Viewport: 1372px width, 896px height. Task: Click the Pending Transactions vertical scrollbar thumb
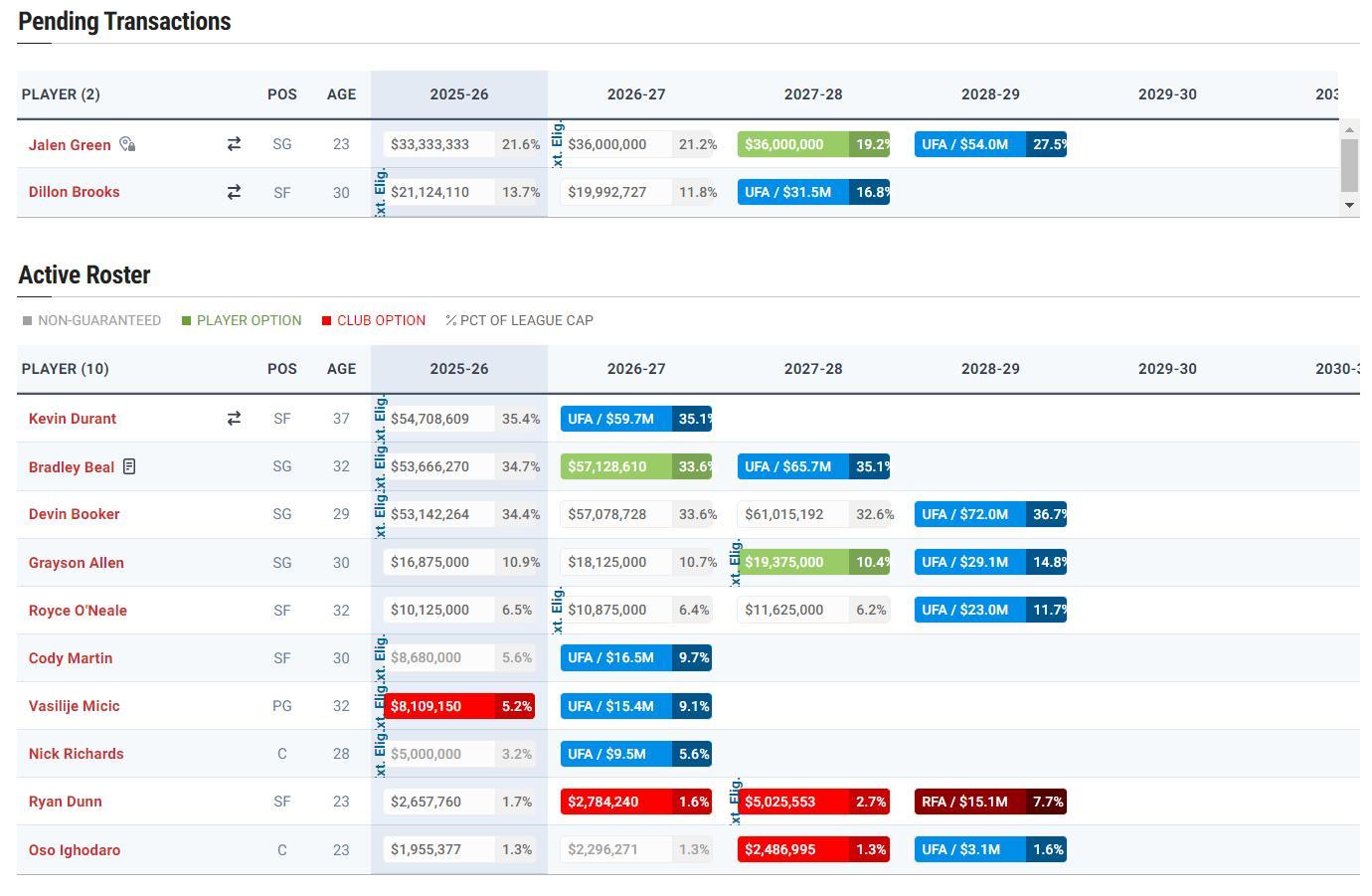(1349, 165)
